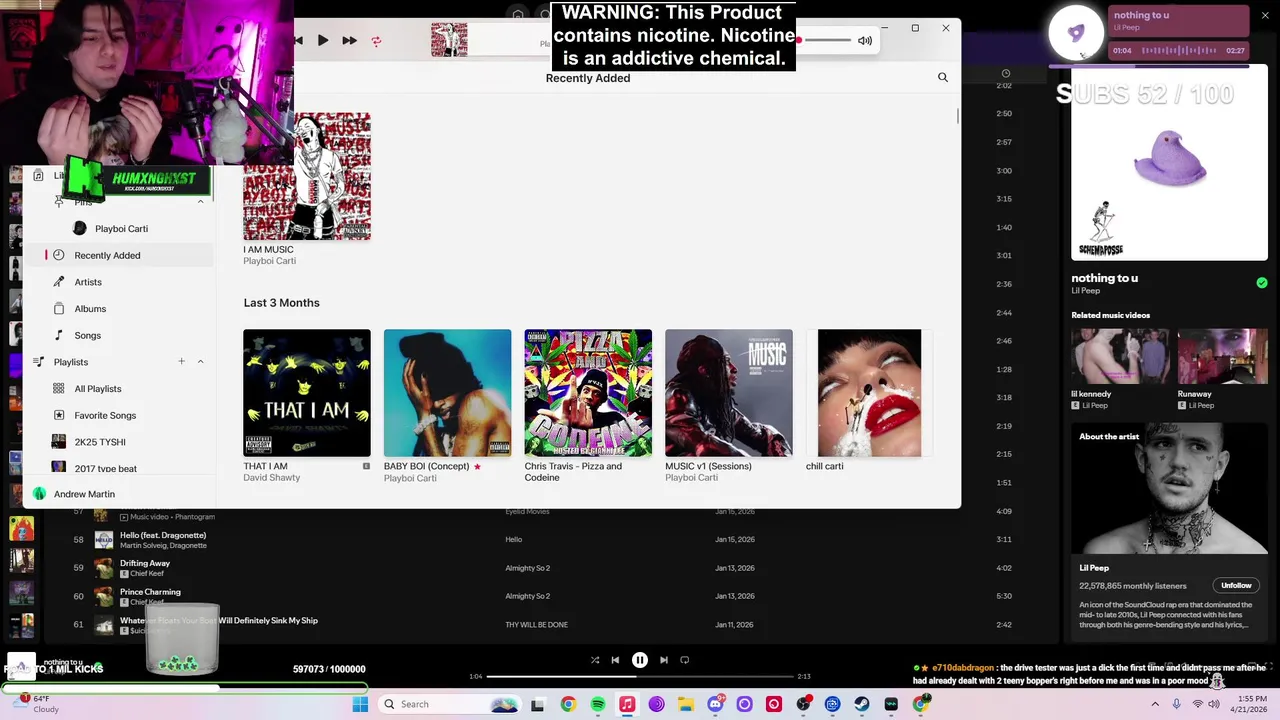Select Playboi Carti pinned item

click(121, 229)
